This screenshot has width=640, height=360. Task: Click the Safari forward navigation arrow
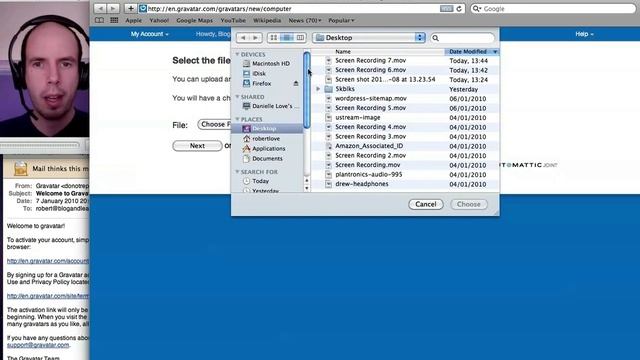click(x=113, y=9)
